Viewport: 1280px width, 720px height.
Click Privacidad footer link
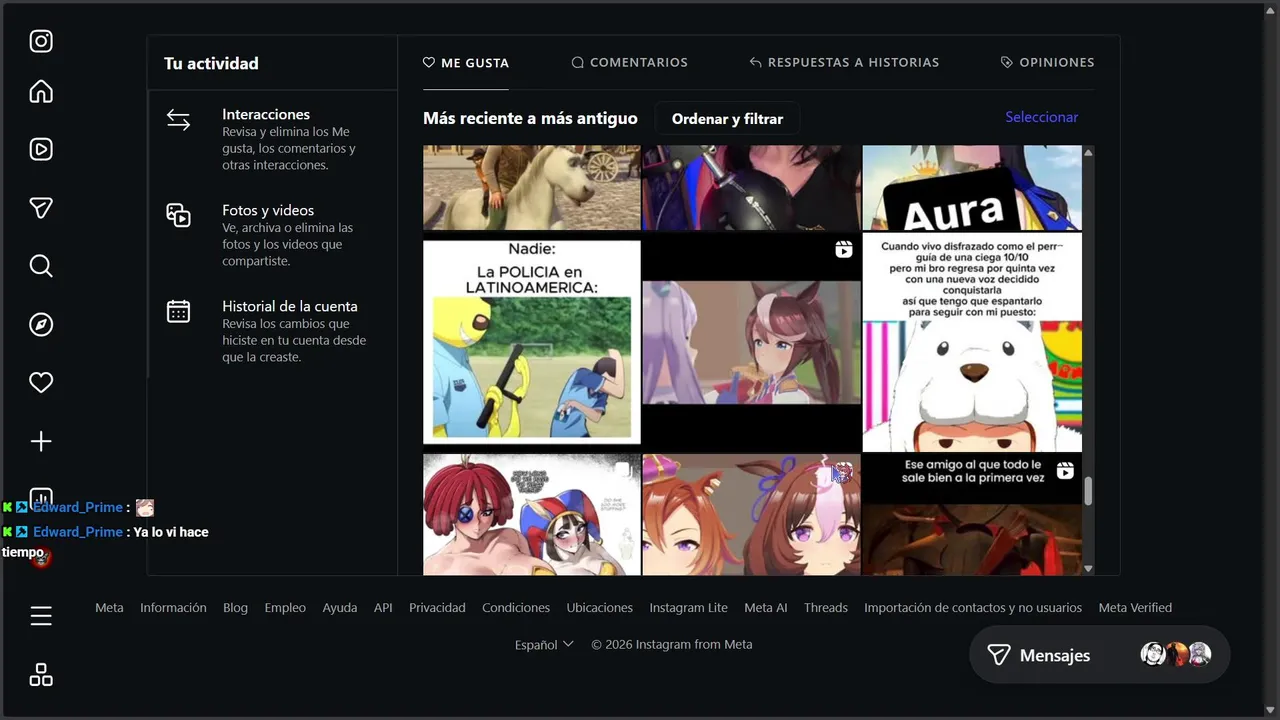tap(437, 607)
